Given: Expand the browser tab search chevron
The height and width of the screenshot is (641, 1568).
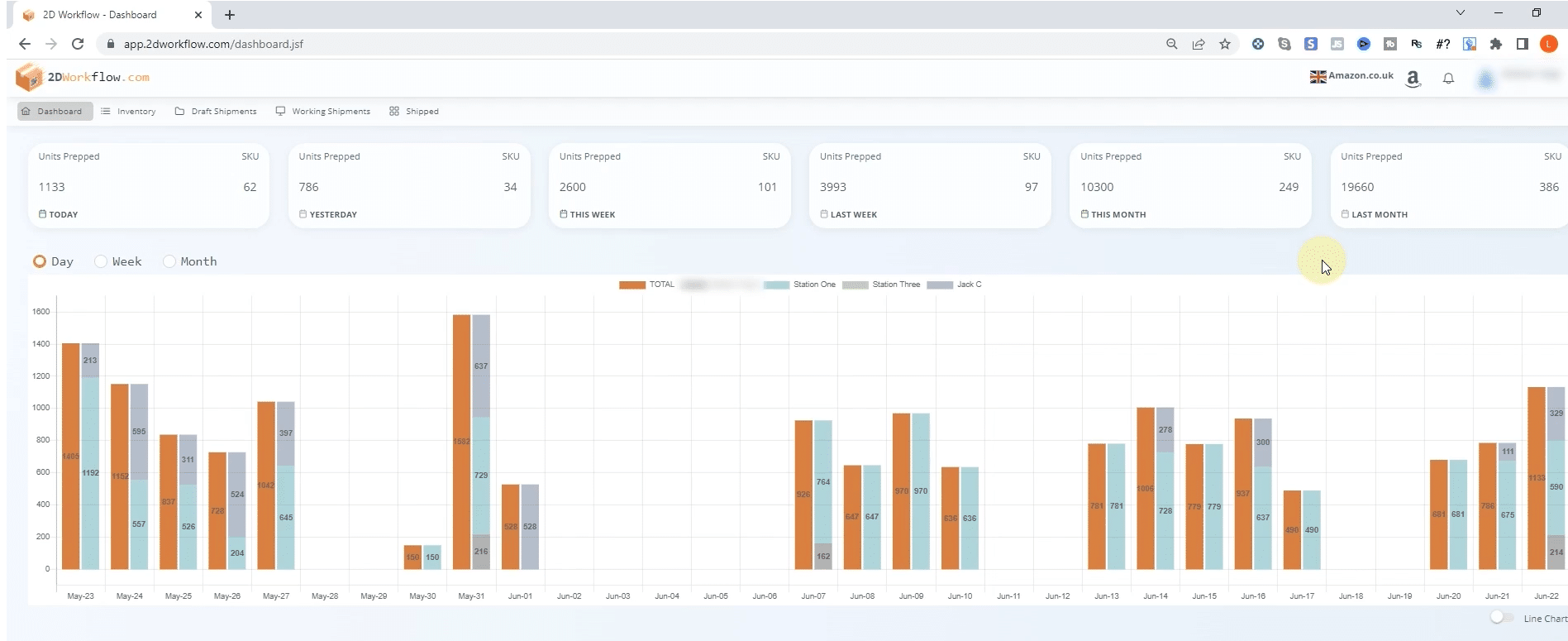Looking at the screenshot, I should [x=1461, y=12].
